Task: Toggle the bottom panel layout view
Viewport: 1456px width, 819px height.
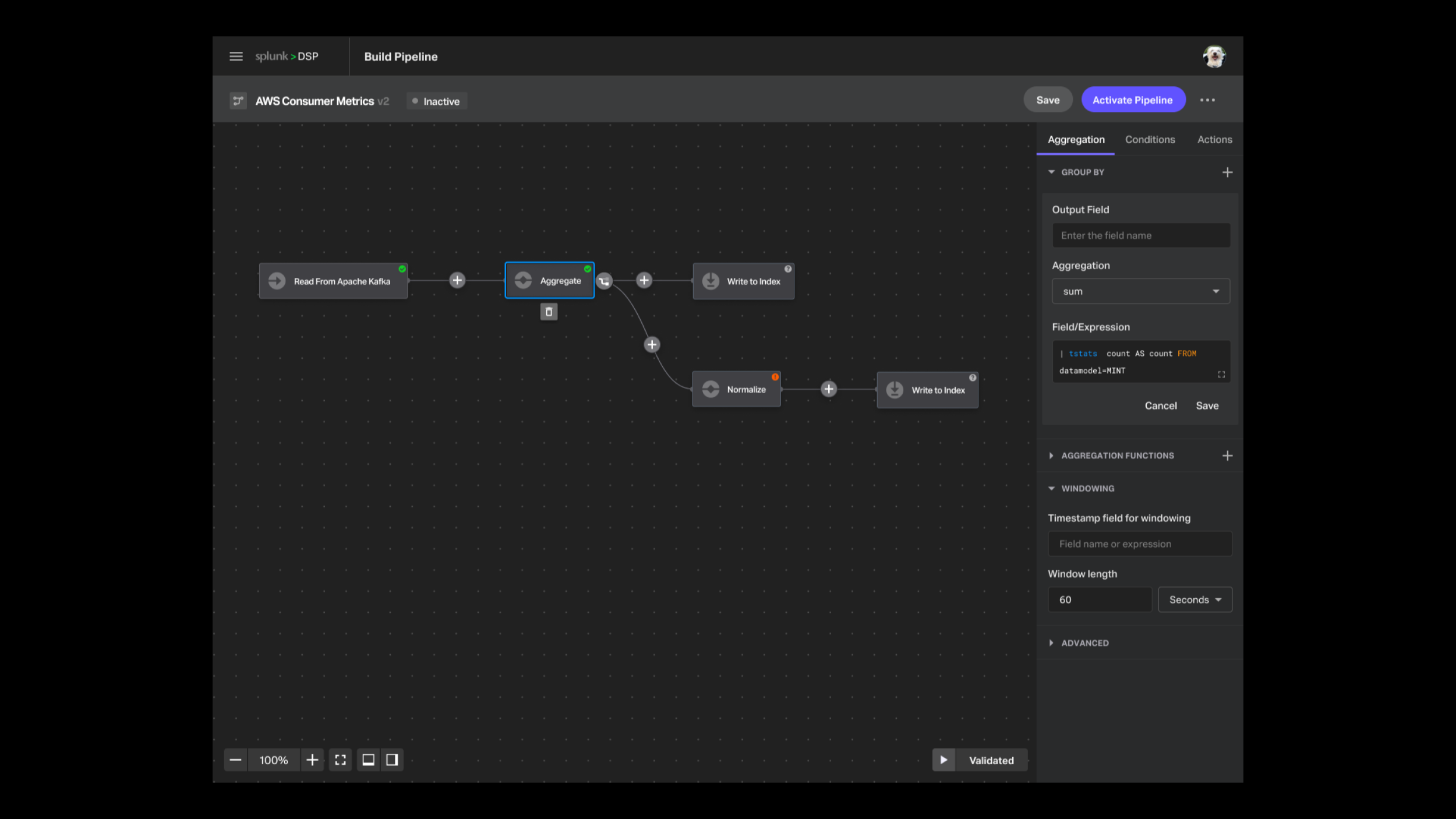Action: (368, 760)
